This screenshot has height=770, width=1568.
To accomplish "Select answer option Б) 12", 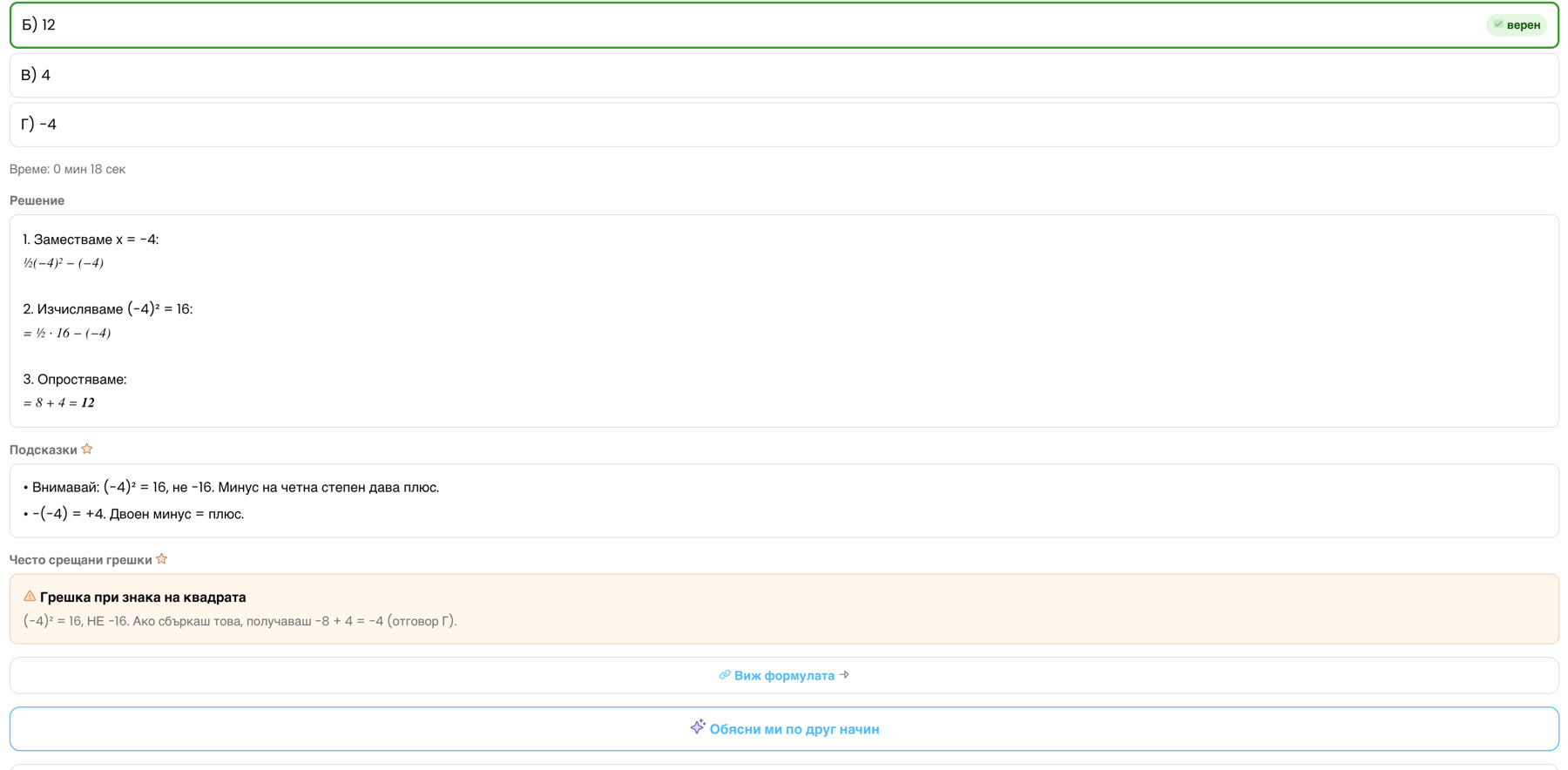I will pos(784,25).
